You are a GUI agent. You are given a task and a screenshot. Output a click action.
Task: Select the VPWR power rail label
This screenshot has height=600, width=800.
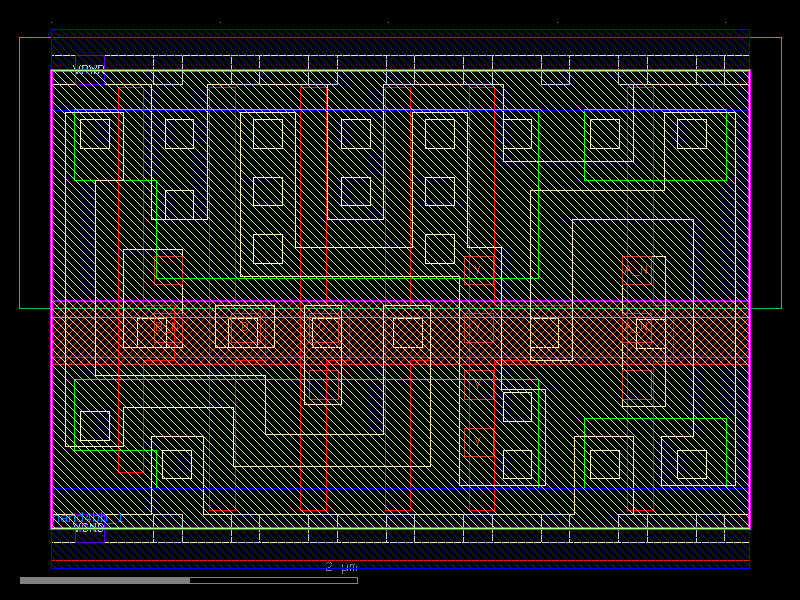88,67
